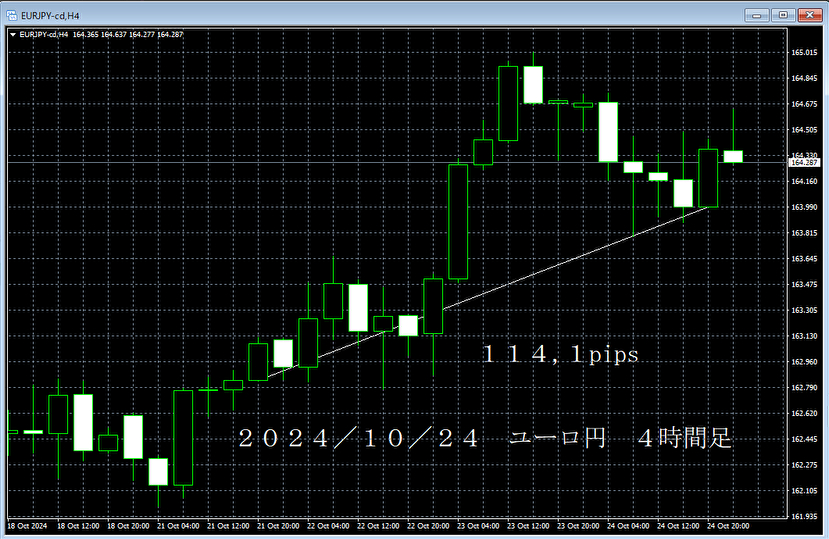Click the '22 Oct 04:00' time label

tap(328, 526)
